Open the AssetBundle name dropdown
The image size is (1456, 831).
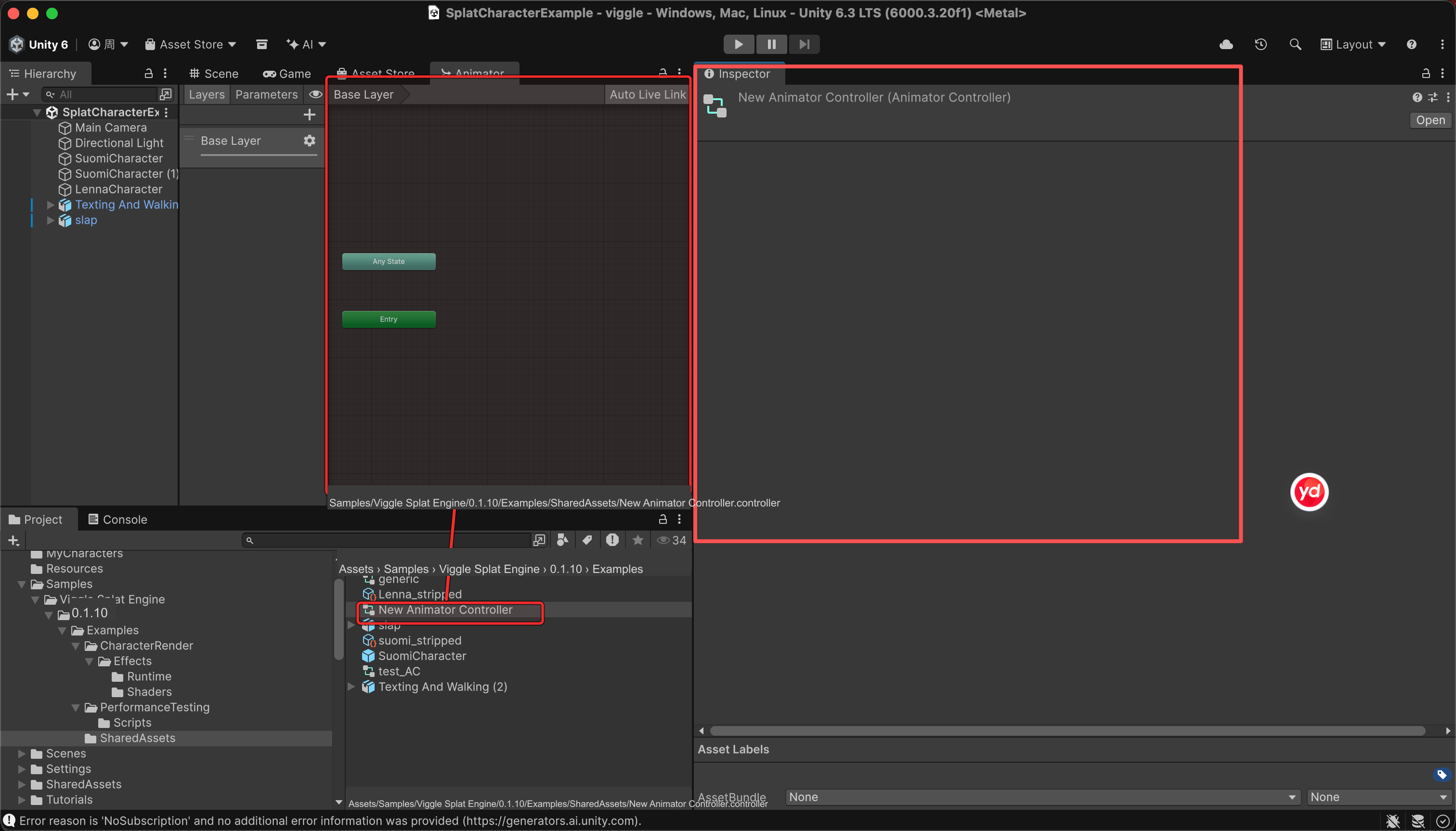click(x=1043, y=797)
